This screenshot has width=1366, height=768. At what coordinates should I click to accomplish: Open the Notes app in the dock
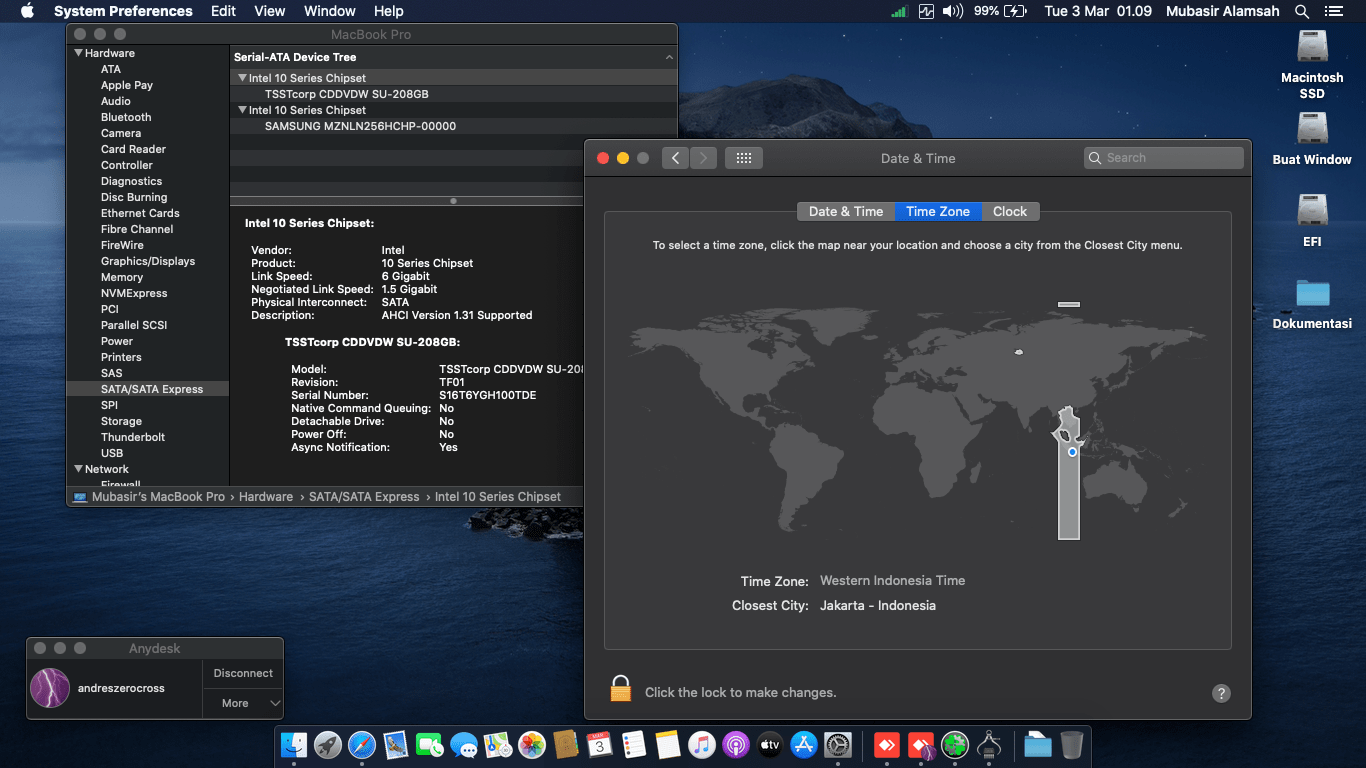pyautogui.click(x=668, y=744)
